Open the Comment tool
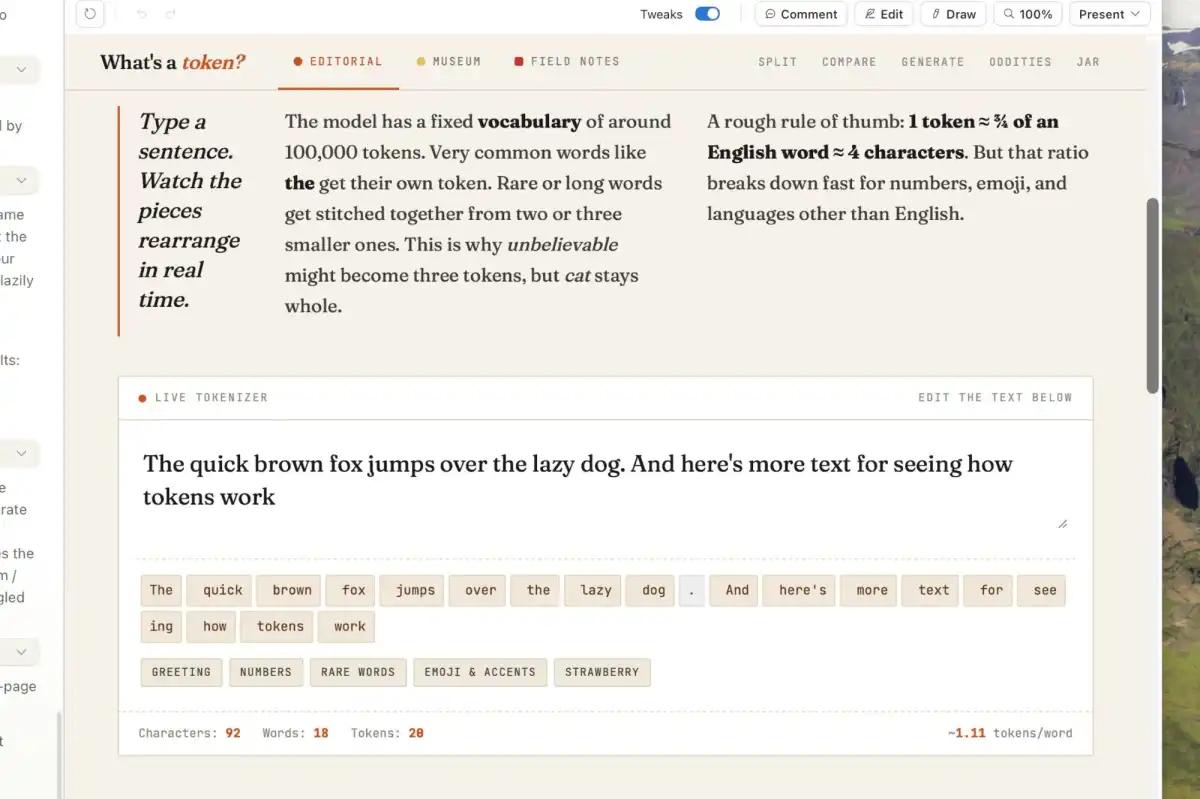This screenshot has height=799, width=1200. click(x=801, y=14)
